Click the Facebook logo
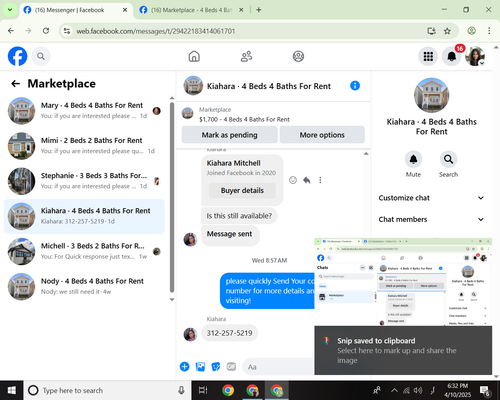 [17, 56]
